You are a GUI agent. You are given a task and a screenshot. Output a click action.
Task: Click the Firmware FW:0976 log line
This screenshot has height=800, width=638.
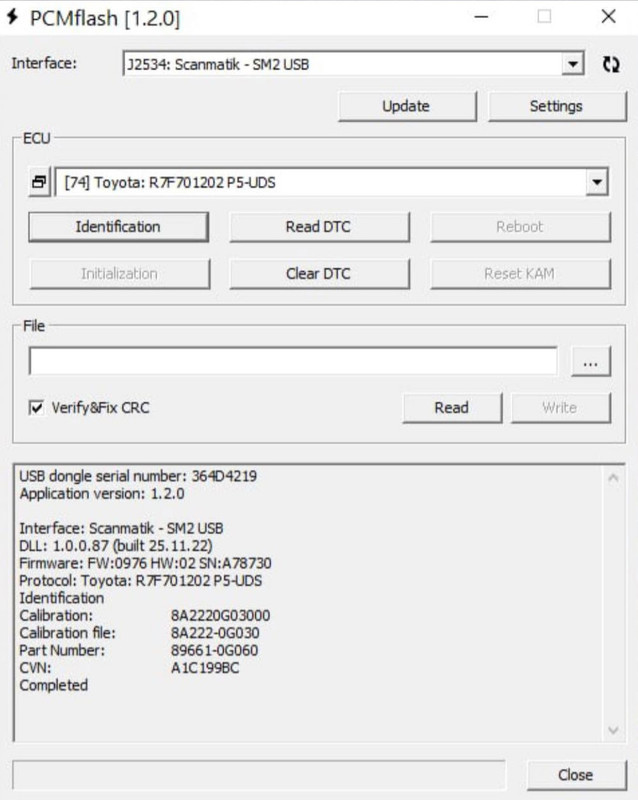click(145, 563)
